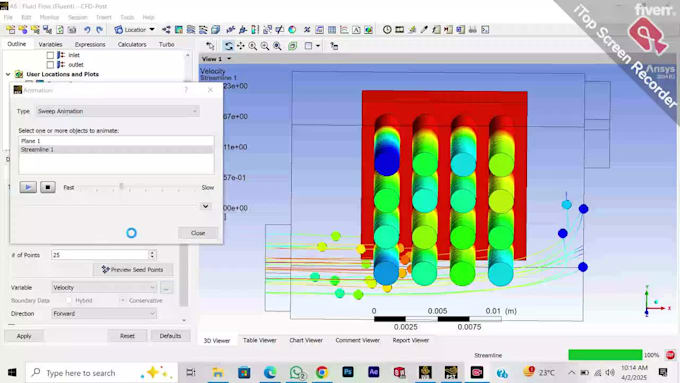Select the Pan viewer tool

point(240,46)
